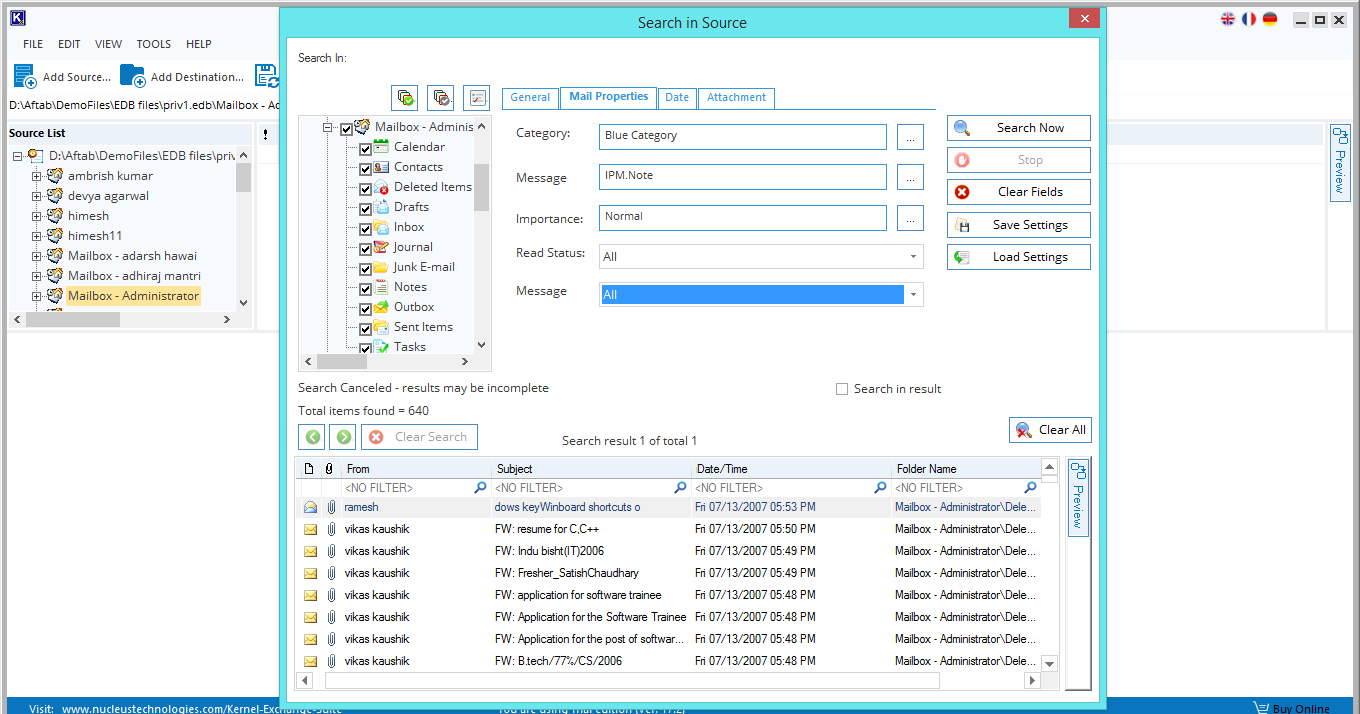Switch to the Attachment tab
Screen dimensions: 1360x714
point(736,98)
